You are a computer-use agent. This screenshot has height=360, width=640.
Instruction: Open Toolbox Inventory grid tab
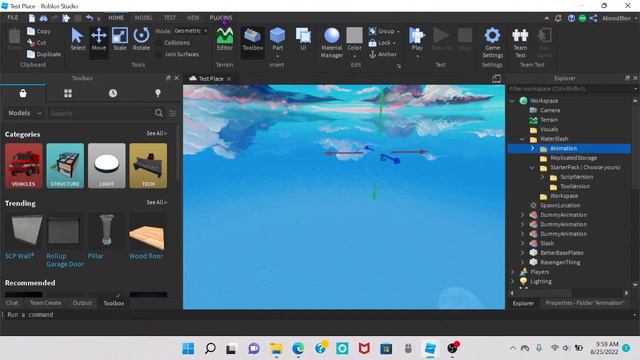(x=68, y=93)
